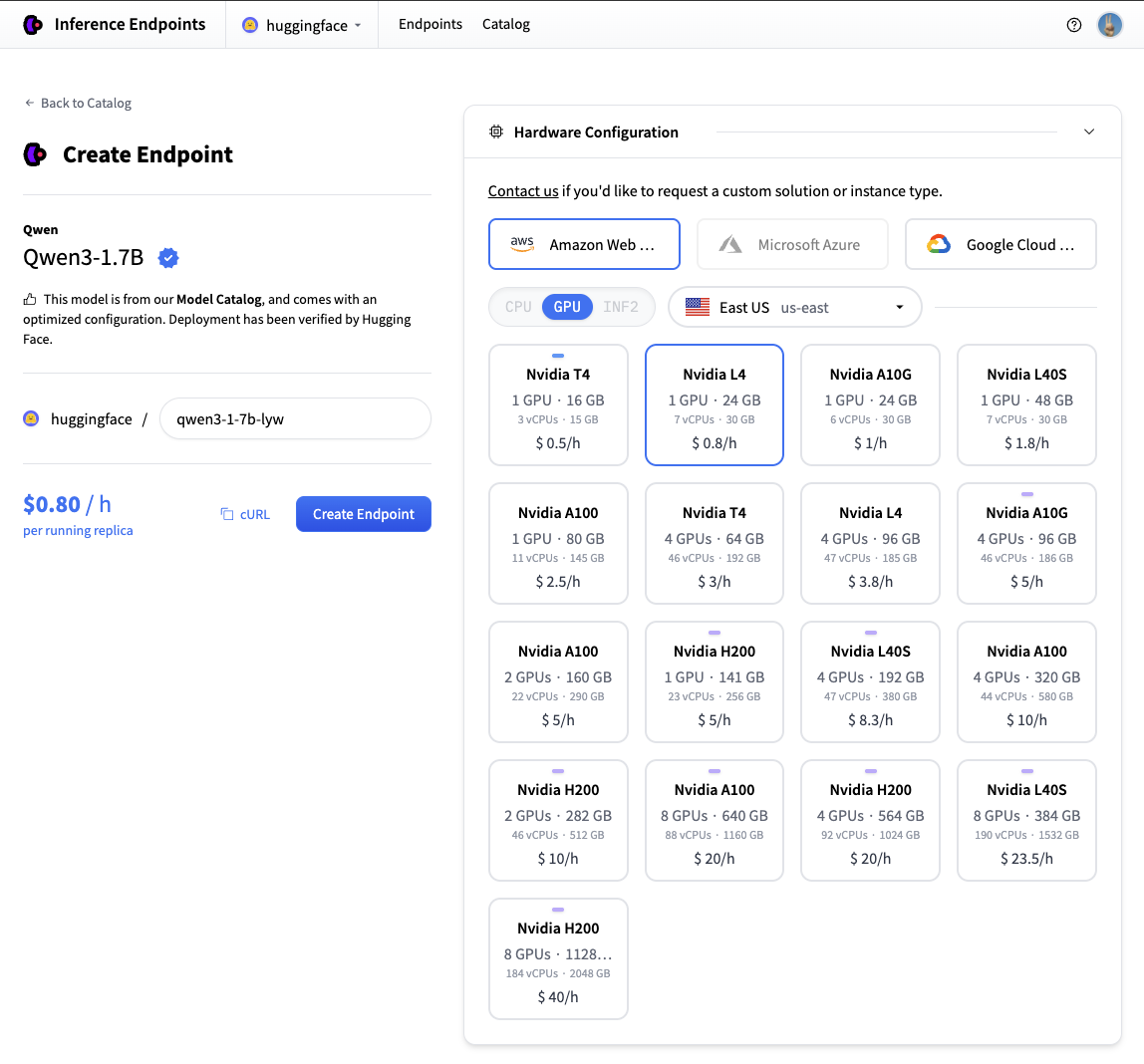Open the East US region dropdown
1144x1064 pixels.
click(795, 307)
